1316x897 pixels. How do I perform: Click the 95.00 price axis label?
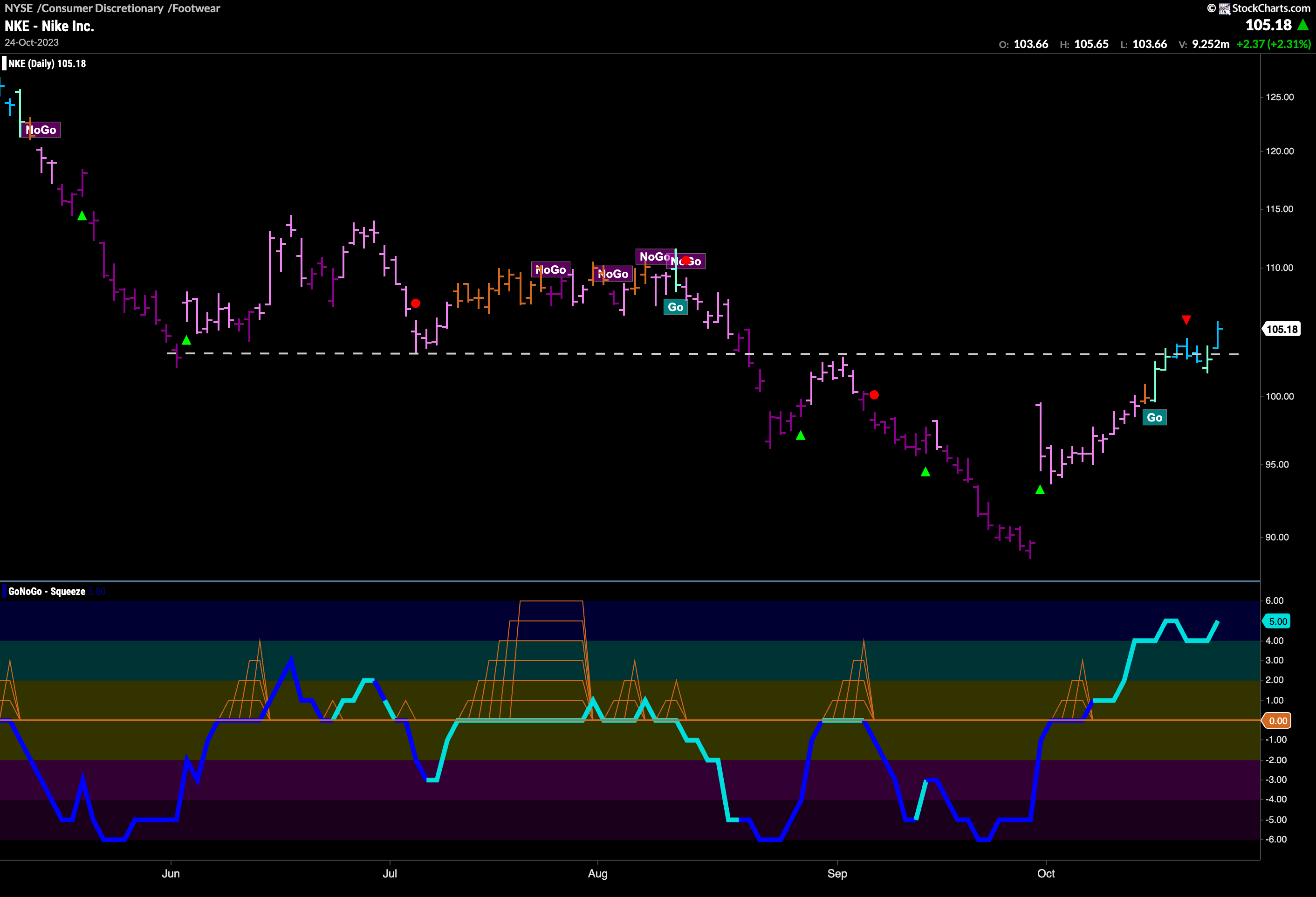coord(1277,465)
